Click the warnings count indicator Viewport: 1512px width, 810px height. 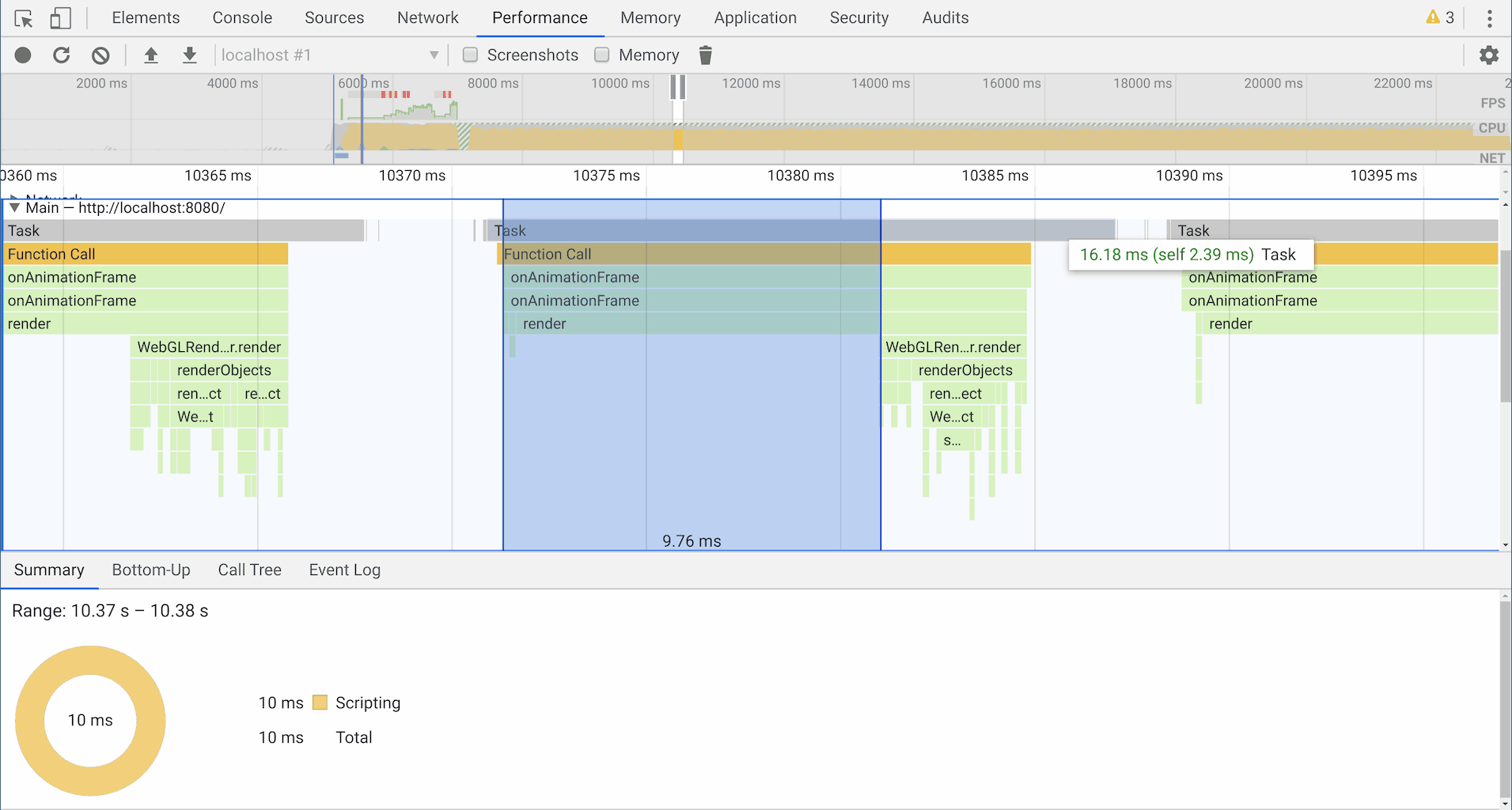tap(1440, 17)
